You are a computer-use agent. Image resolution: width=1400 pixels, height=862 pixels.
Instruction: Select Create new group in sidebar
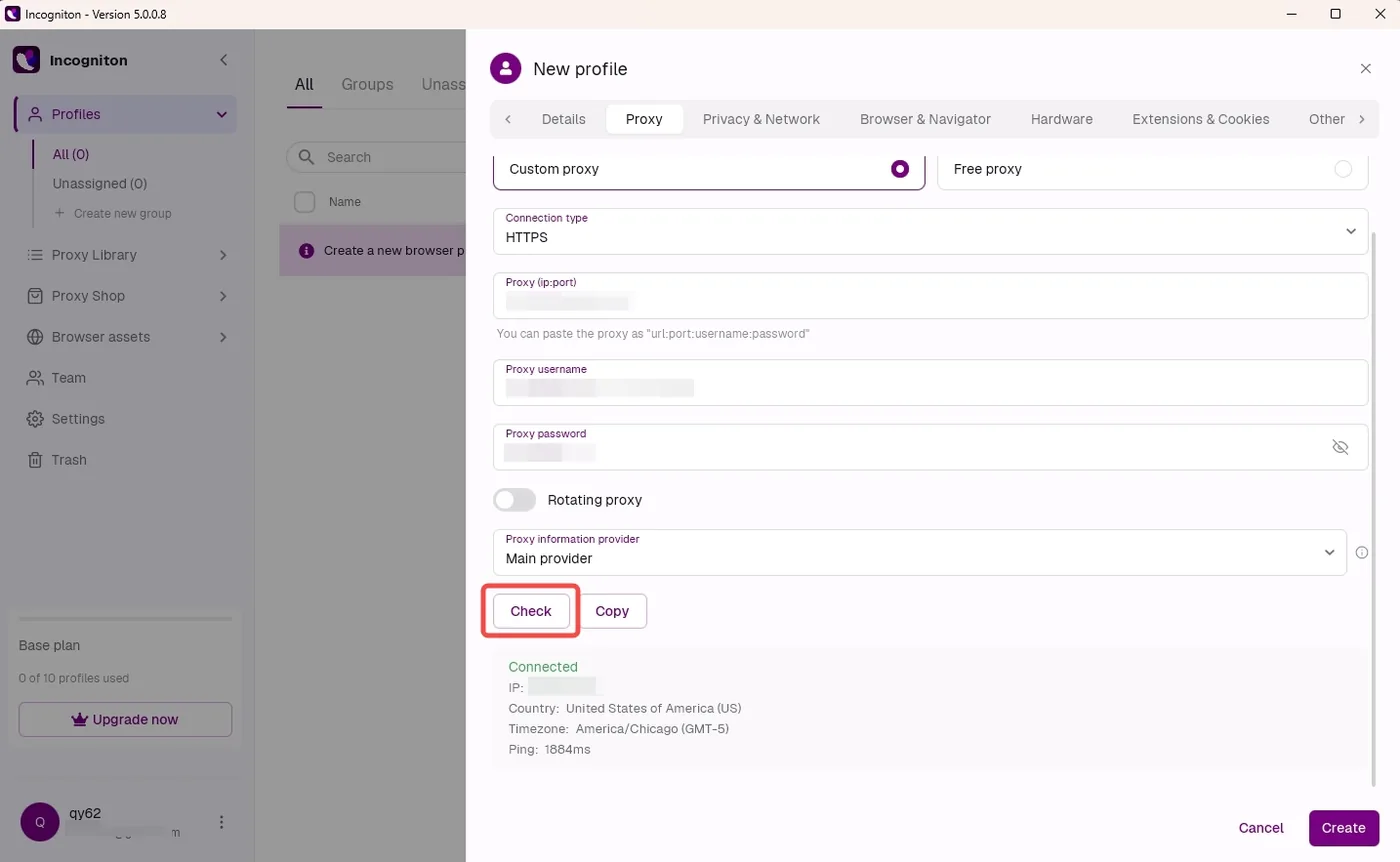pyautogui.click(x=112, y=213)
